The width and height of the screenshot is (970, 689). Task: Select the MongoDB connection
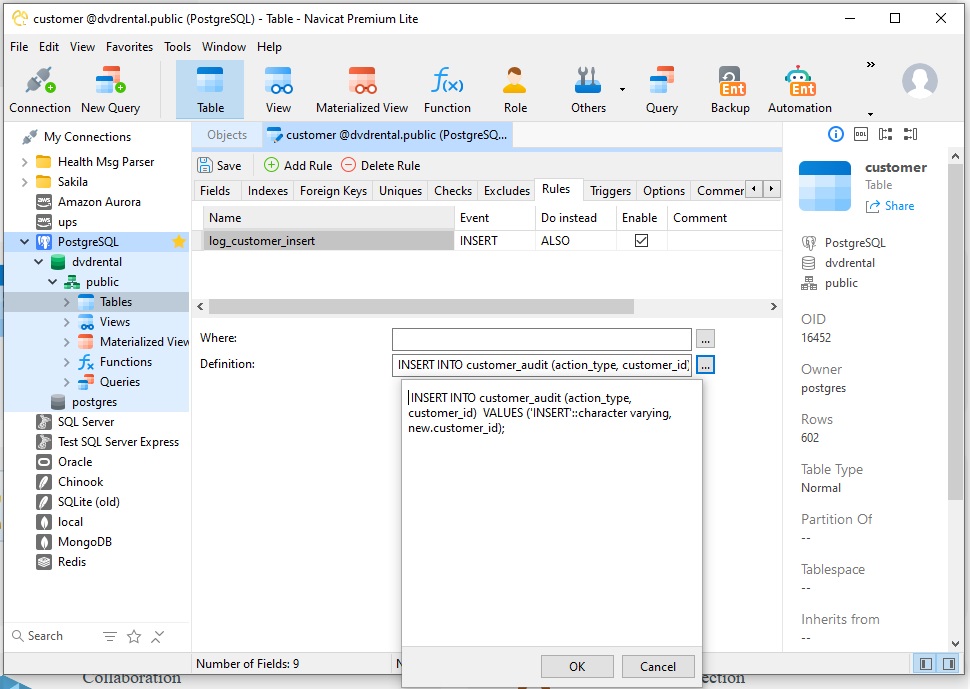85,542
